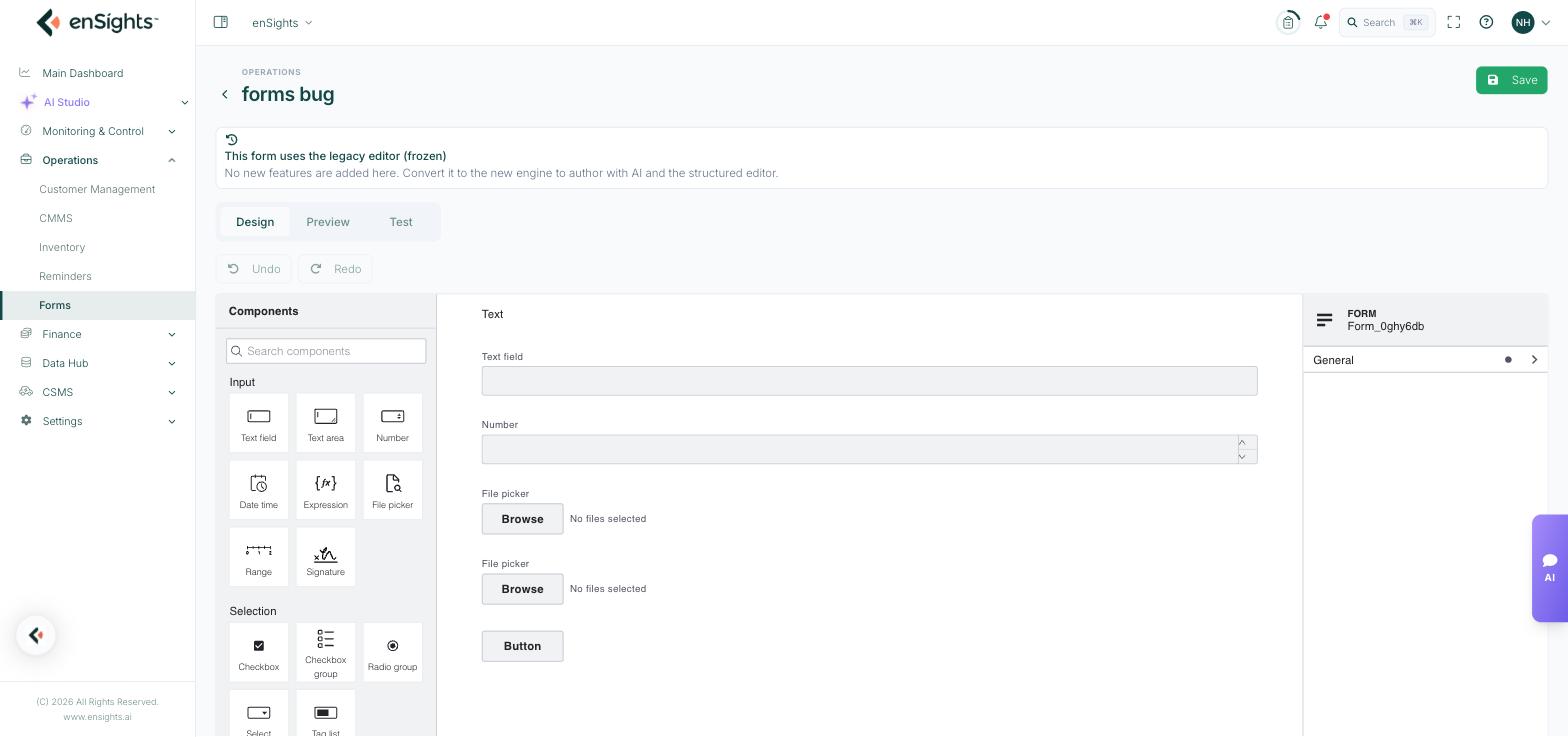
Task: Go back using the arrow beside forms bug
Action: tap(225, 94)
